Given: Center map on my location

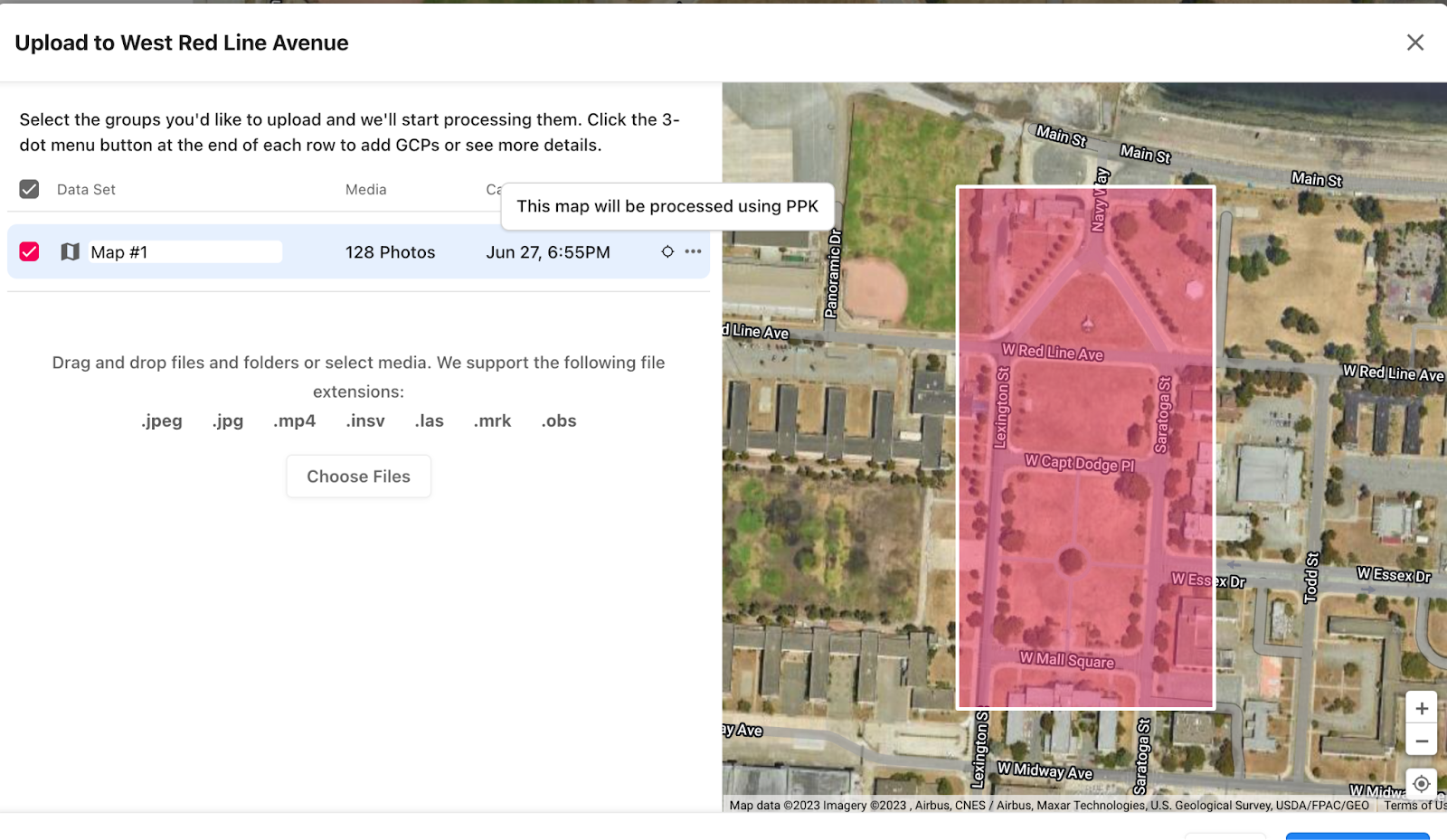Looking at the screenshot, I should [x=1421, y=783].
